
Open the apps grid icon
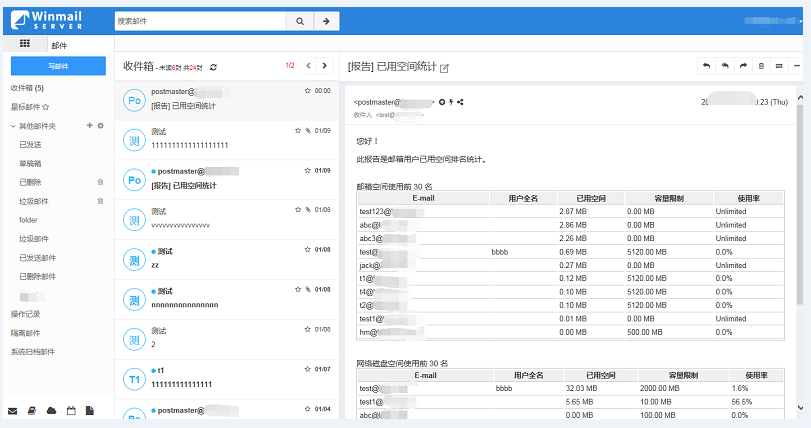(25, 43)
